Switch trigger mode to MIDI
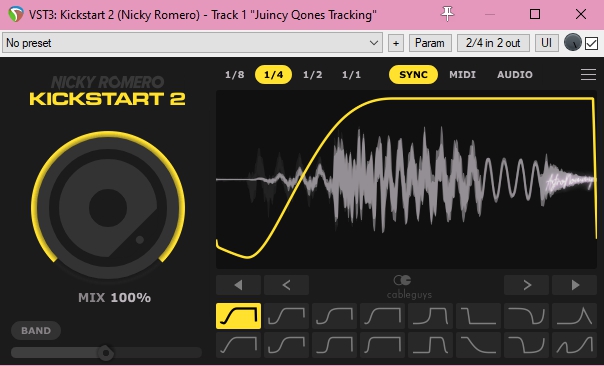The image size is (604, 366). [x=462, y=74]
